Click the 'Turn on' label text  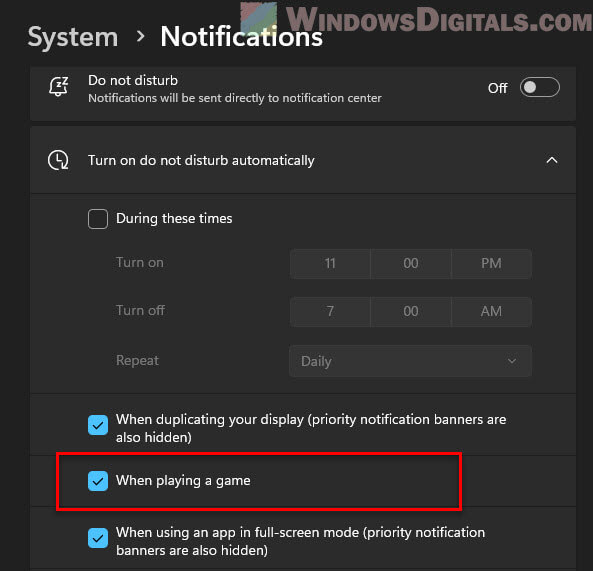tap(140, 262)
